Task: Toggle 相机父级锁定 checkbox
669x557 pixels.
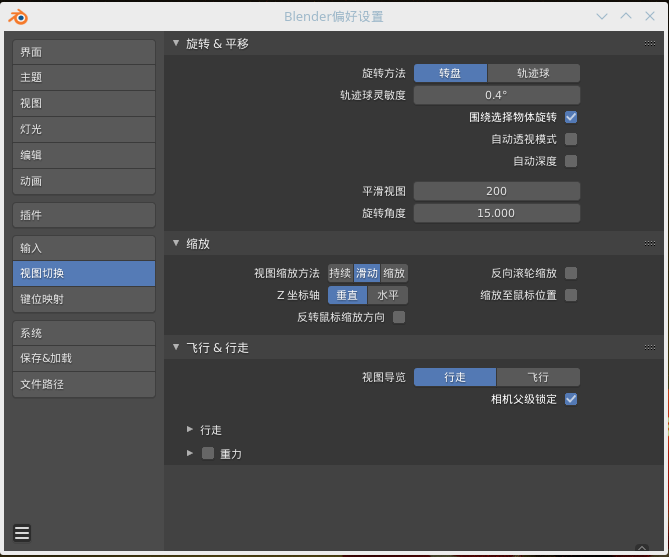Action: (571, 400)
